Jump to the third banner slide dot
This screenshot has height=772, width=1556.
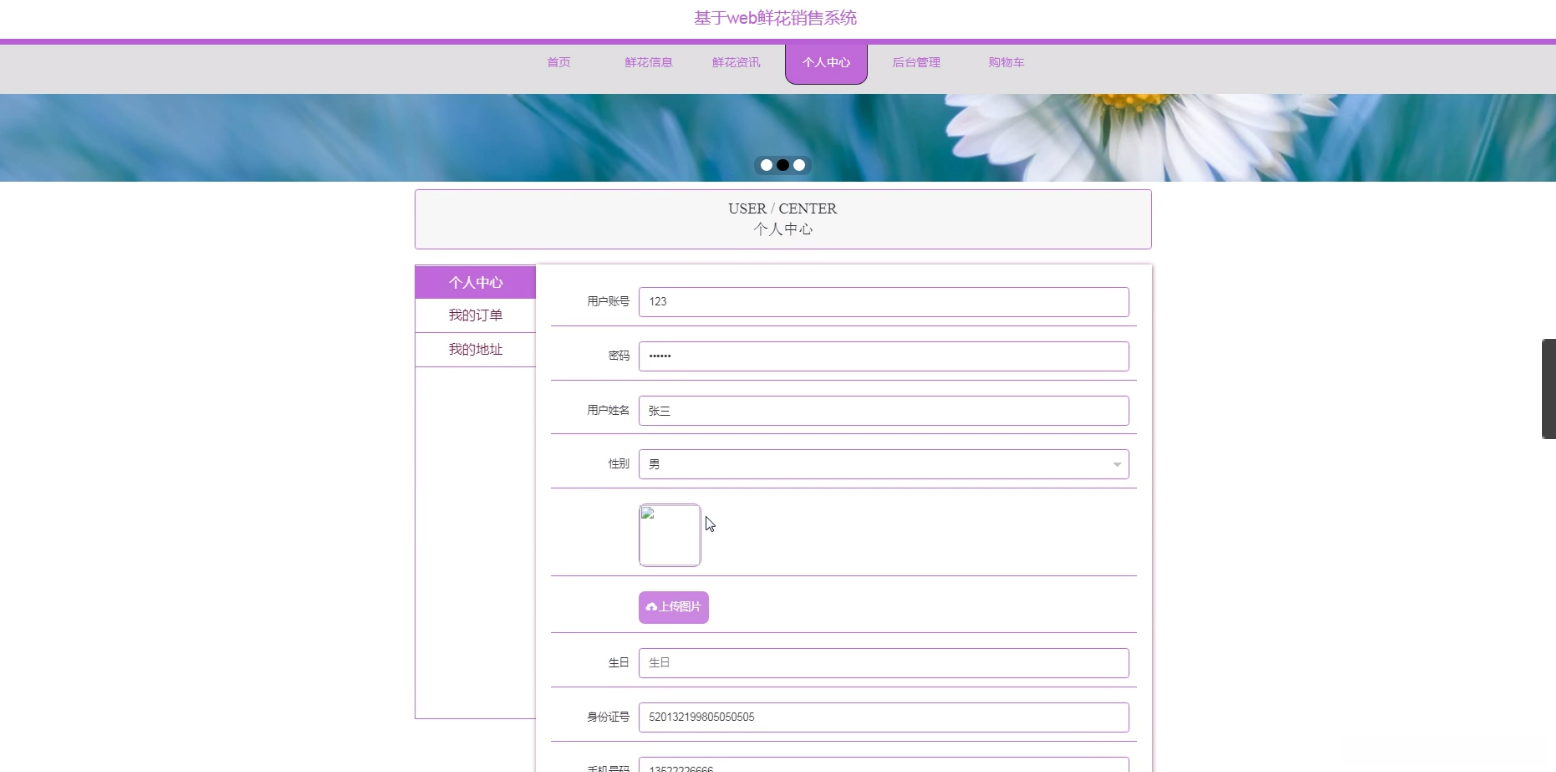pos(799,165)
